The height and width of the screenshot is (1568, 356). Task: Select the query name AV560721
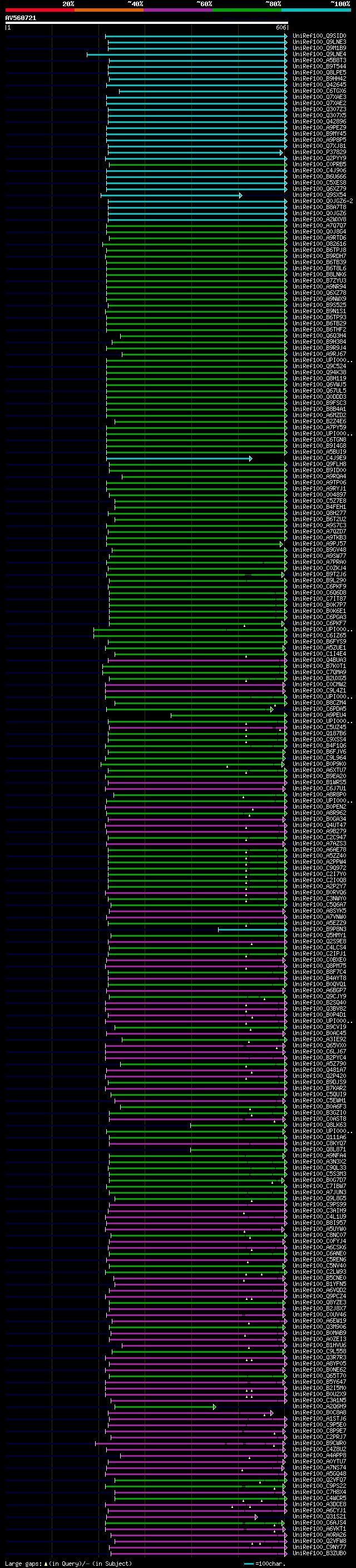point(21,18)
